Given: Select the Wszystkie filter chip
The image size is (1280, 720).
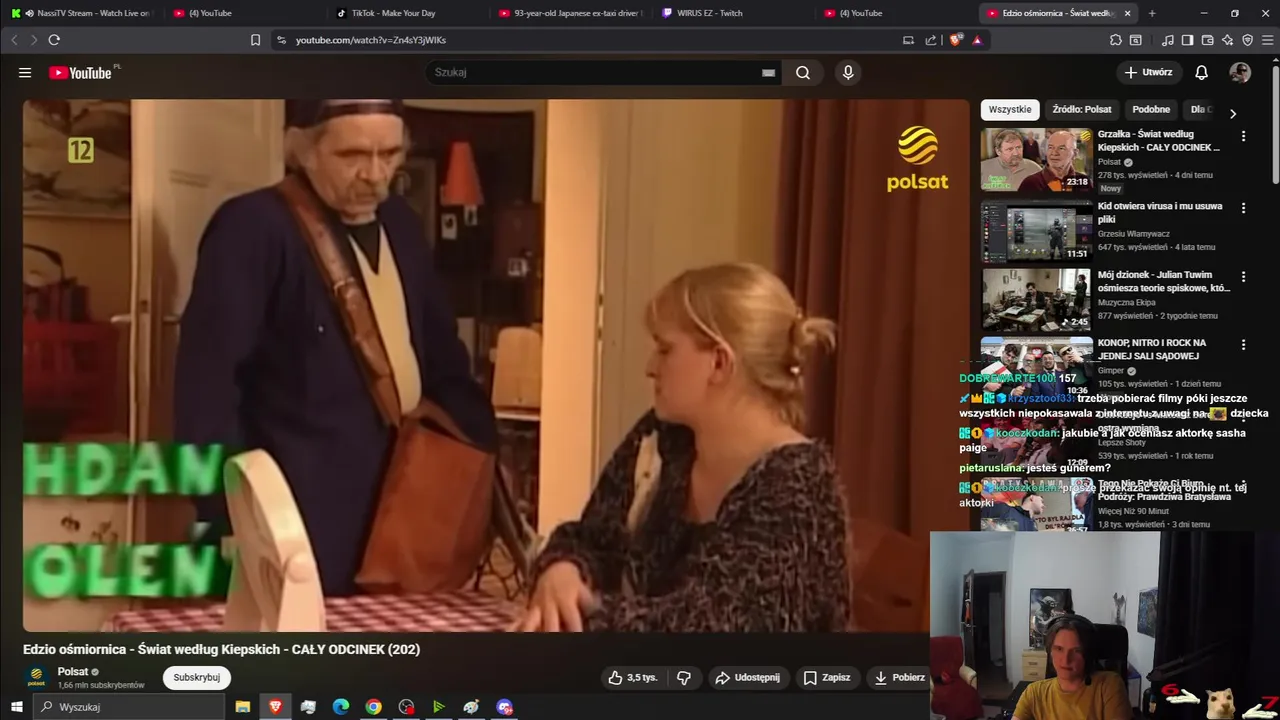Looking at the screenshot, I should 1010,110.
